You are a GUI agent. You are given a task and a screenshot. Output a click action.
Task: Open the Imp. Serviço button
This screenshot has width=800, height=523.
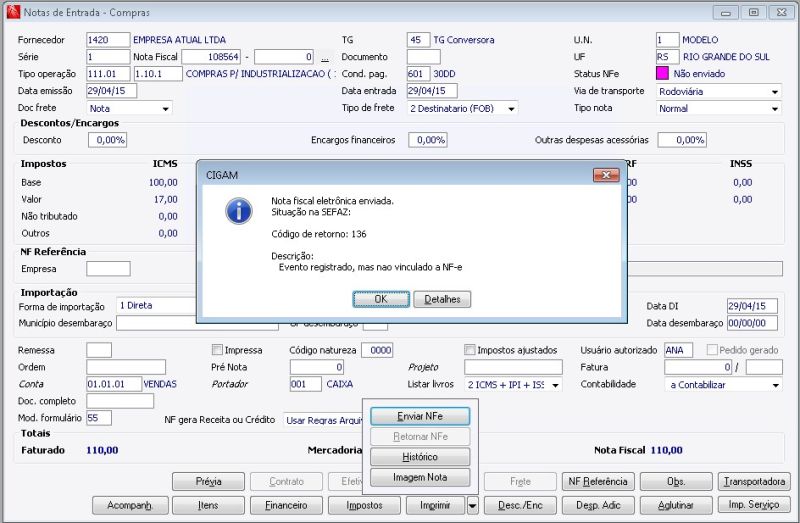(x=754, y=505)
